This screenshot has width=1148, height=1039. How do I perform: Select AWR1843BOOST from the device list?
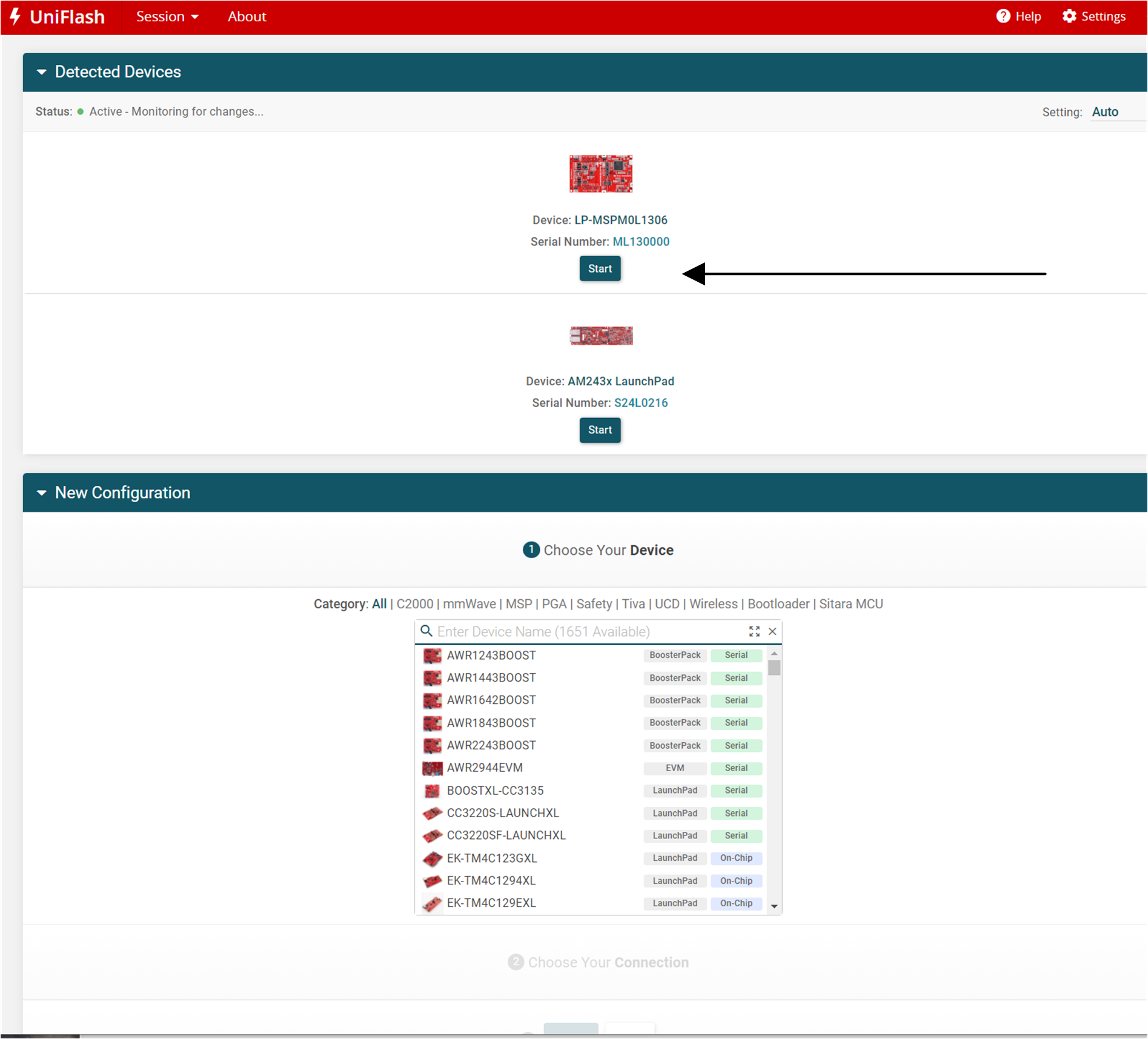[x=591, y=723]
